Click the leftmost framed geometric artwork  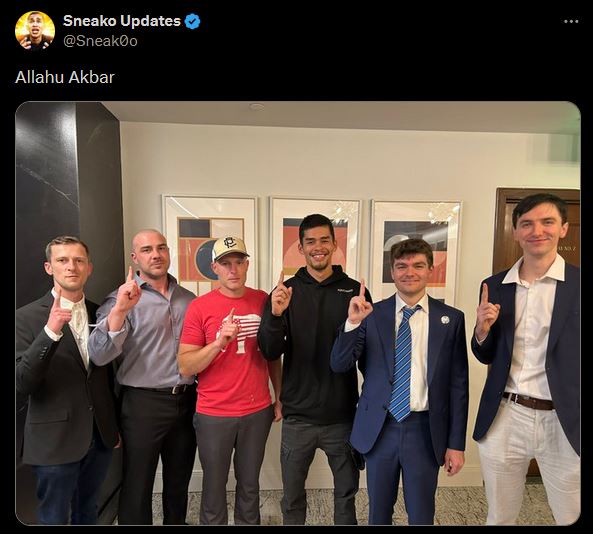tap(210, 242)
